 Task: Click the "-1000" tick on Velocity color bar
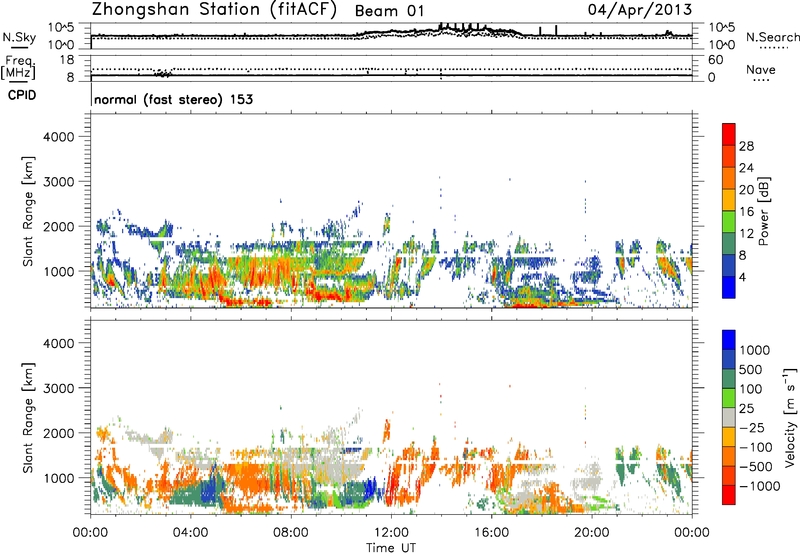click(760, 486)
